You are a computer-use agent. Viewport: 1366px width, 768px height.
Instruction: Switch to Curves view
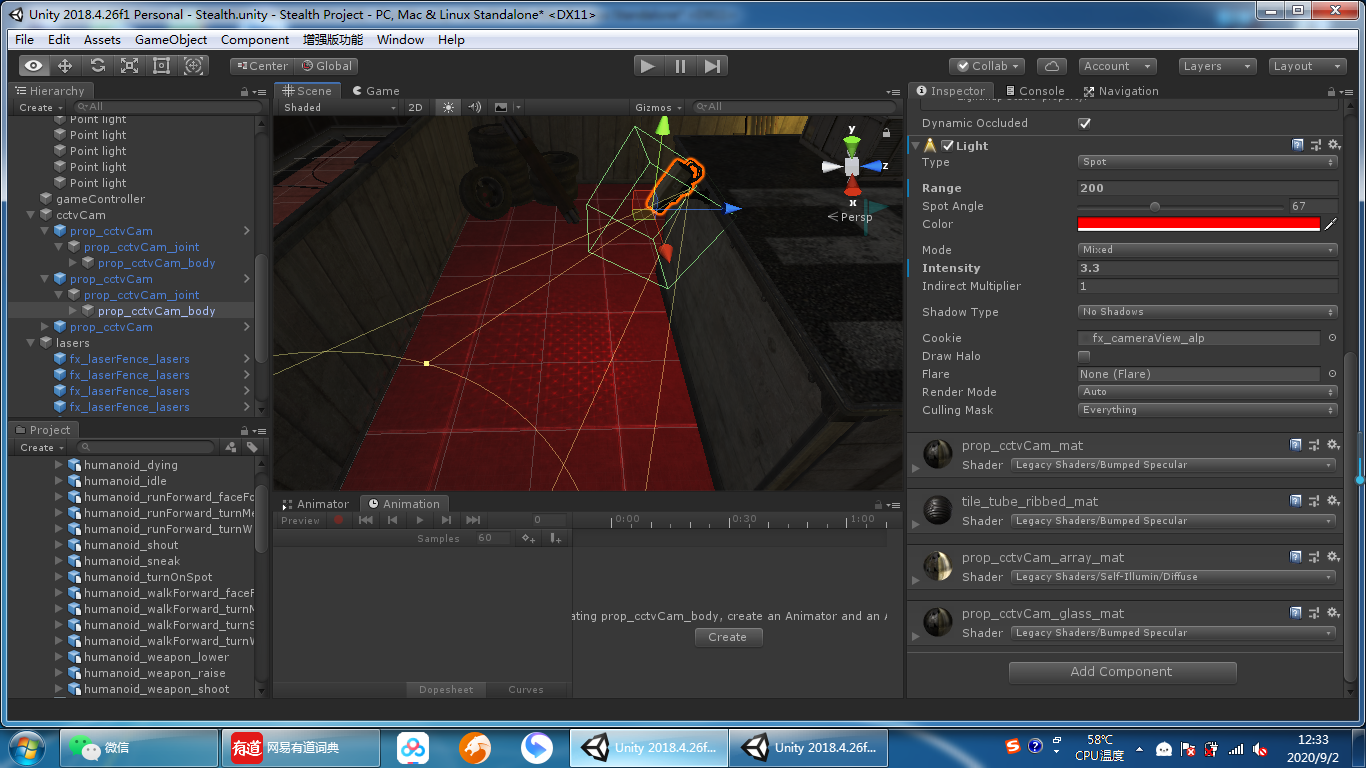[526, 690]
